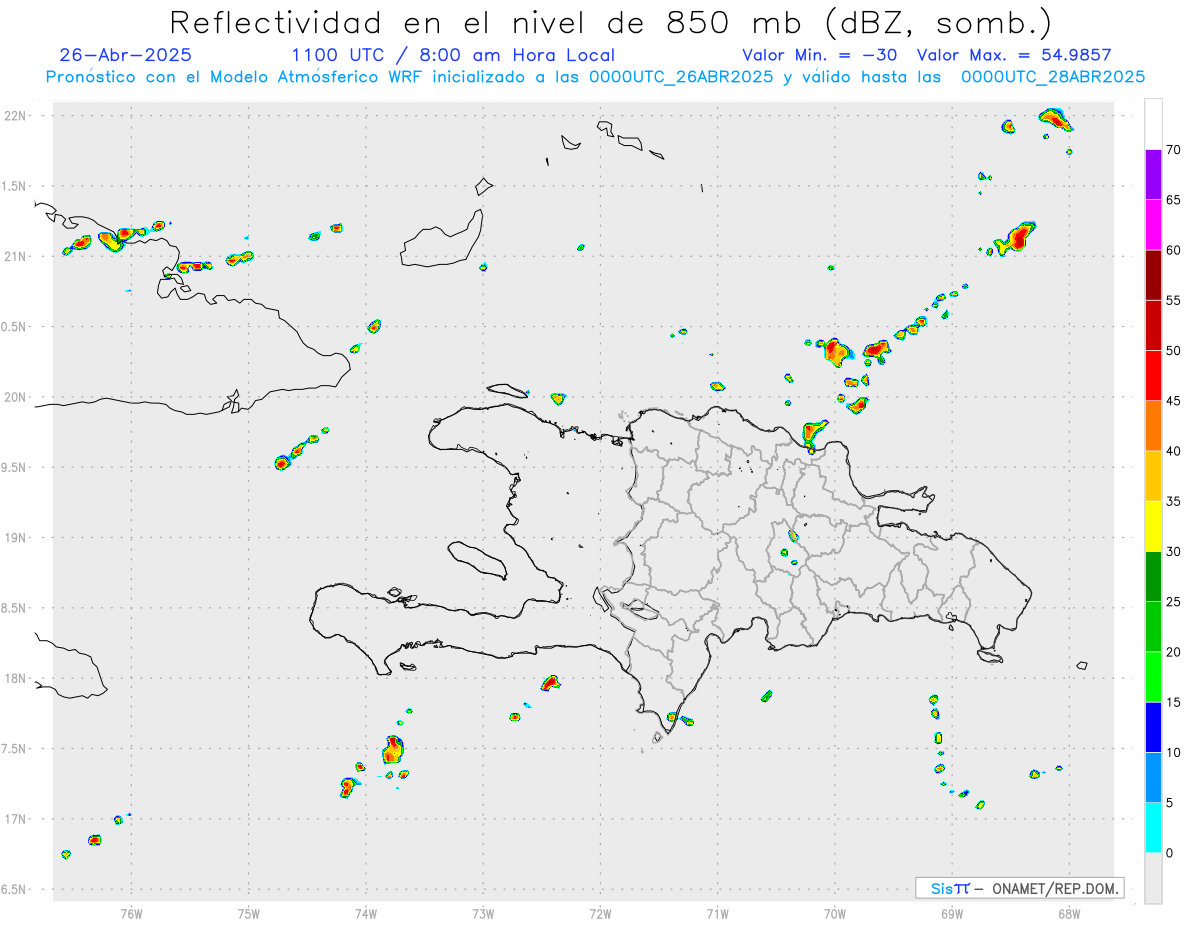Click the colorbar label '40'
Image resolution: width=1200 pixels, height=927 pixels.
(1173, 451)
